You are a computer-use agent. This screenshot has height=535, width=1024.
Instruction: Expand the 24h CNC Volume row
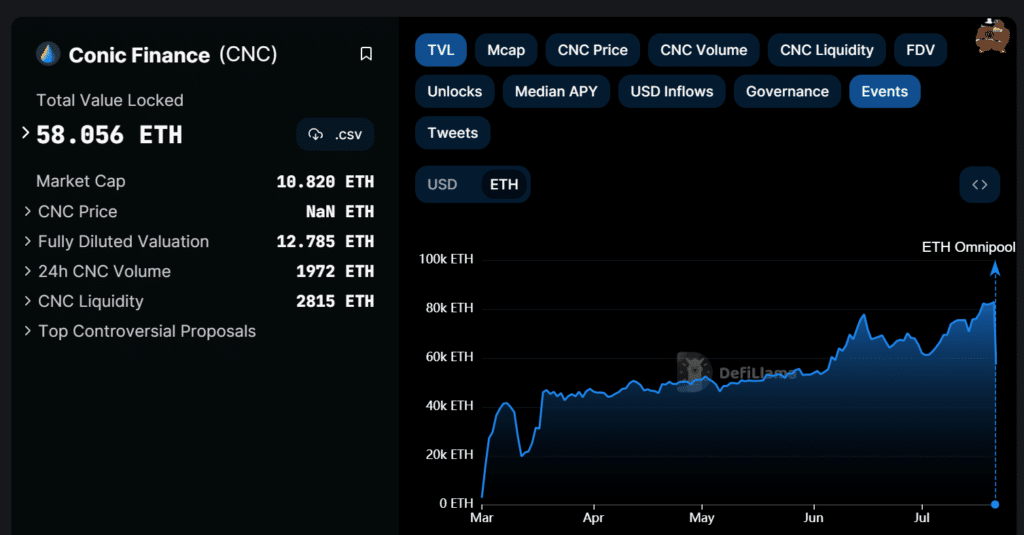27,271
